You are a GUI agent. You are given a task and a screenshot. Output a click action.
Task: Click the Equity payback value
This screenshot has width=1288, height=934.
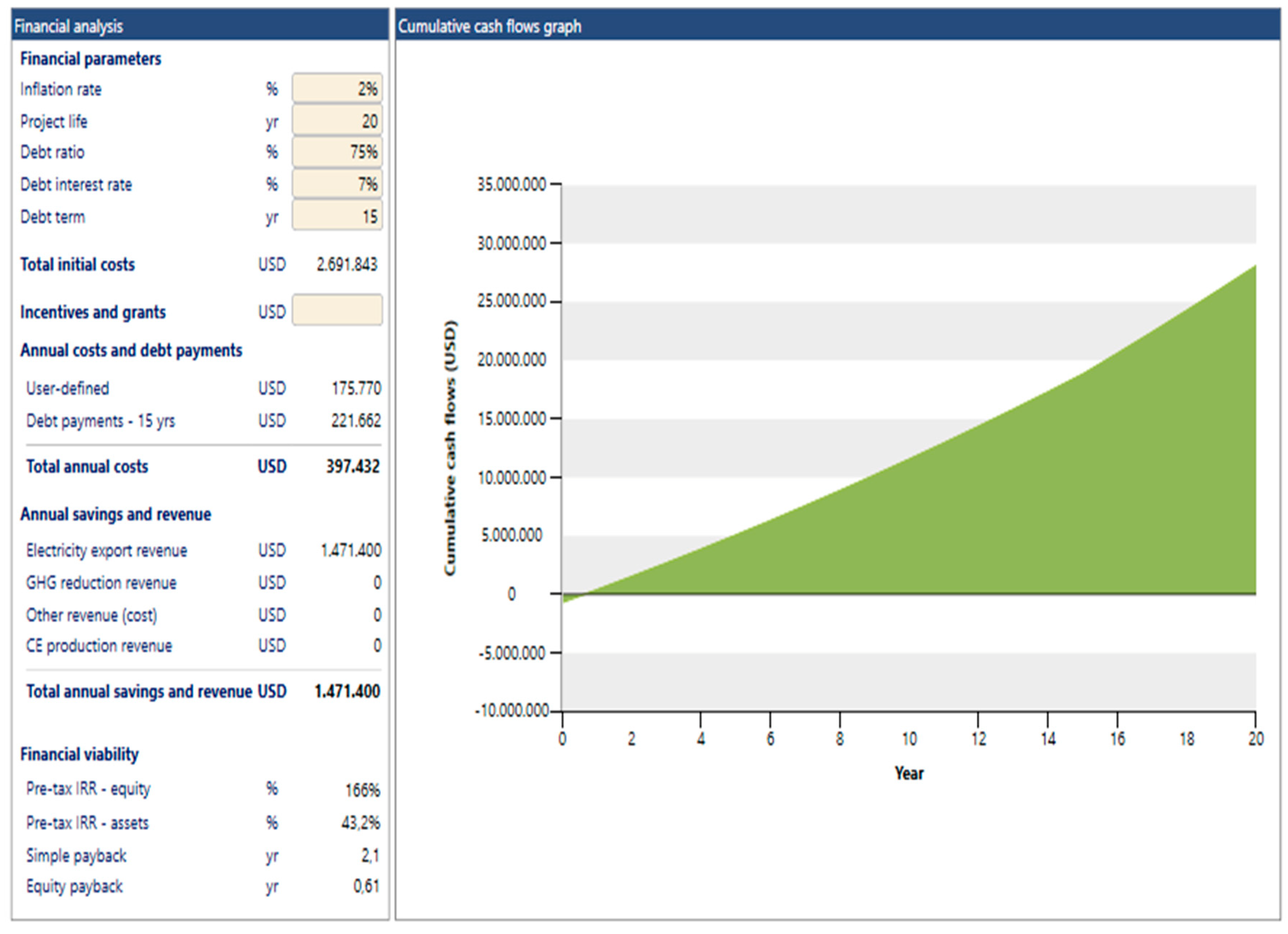coord(367,886)
